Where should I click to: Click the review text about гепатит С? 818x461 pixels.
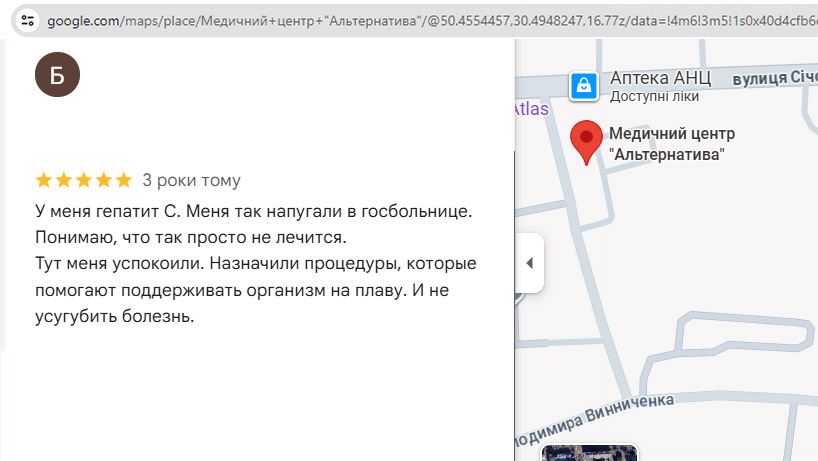click(255, 264)
